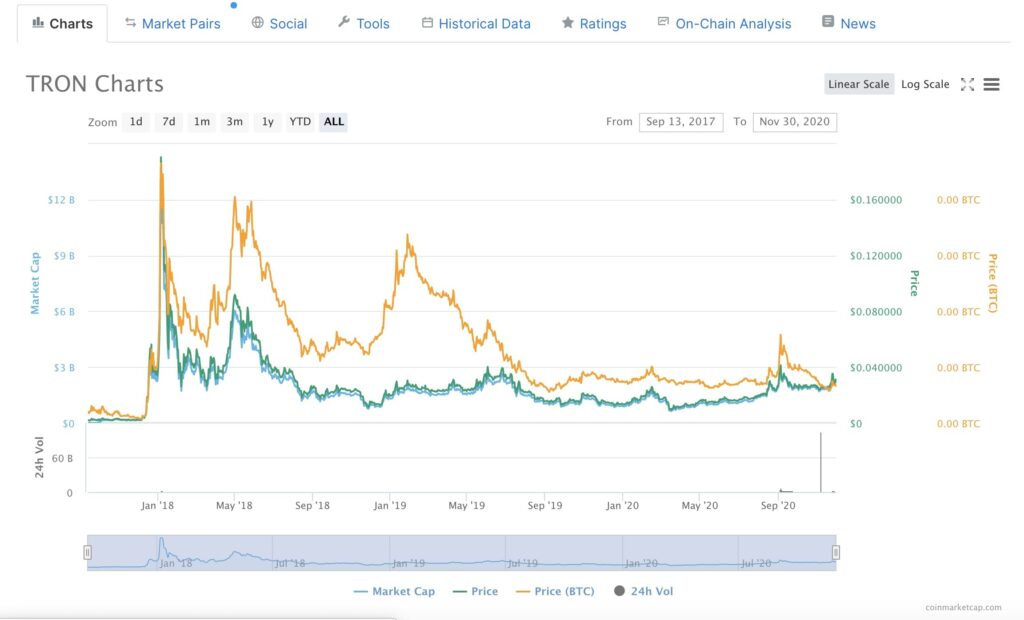Set zoom to YTD

300,122
